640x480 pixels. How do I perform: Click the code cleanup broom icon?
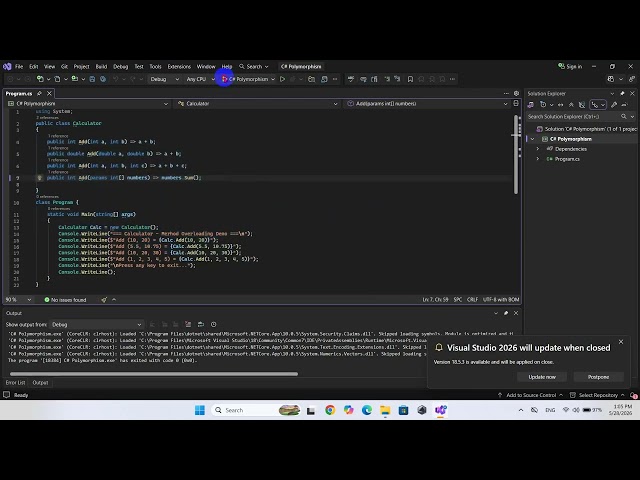(104, 300)
